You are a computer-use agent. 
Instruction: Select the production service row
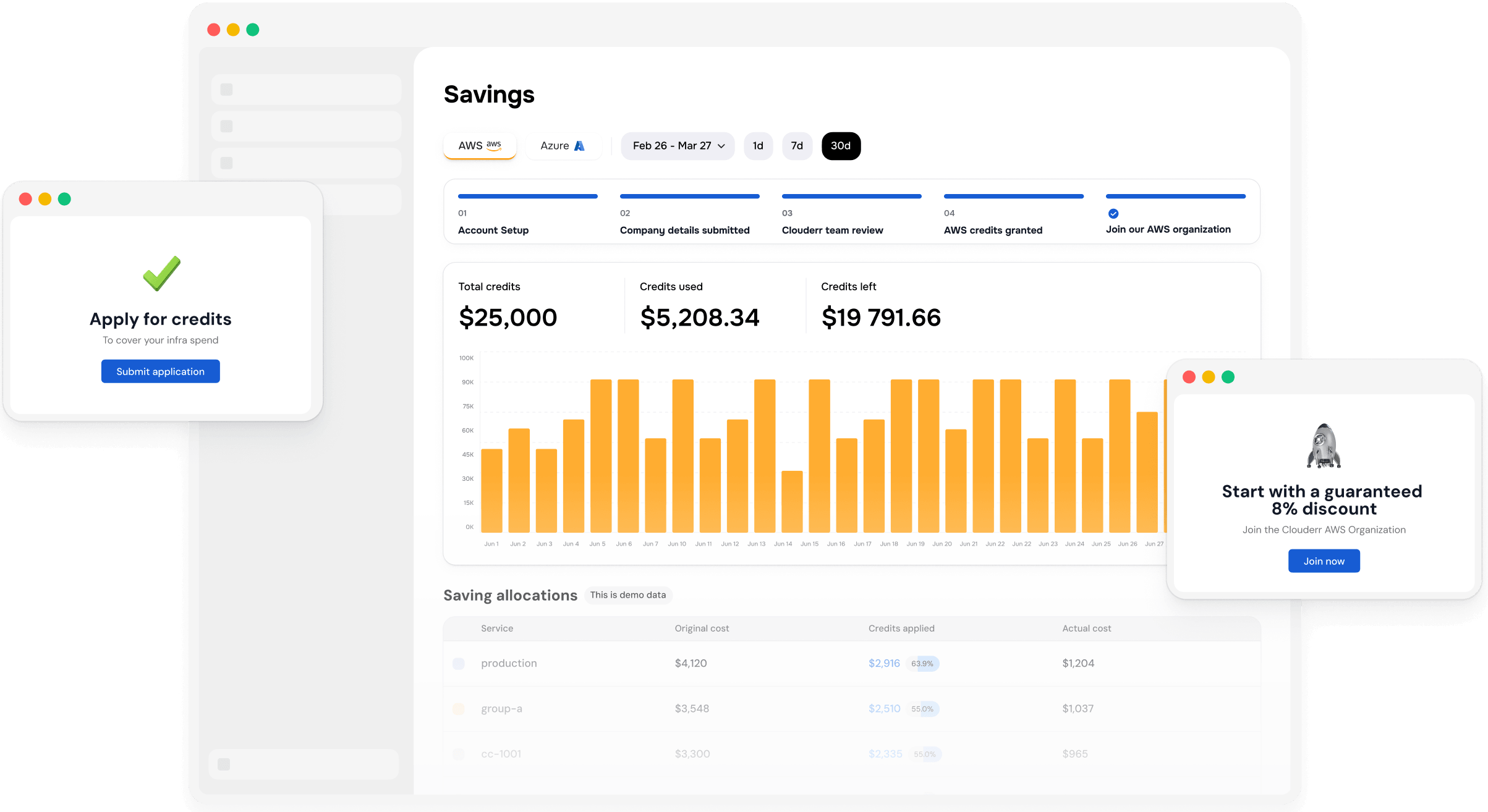pyautogui.click(x=852, y=663)
